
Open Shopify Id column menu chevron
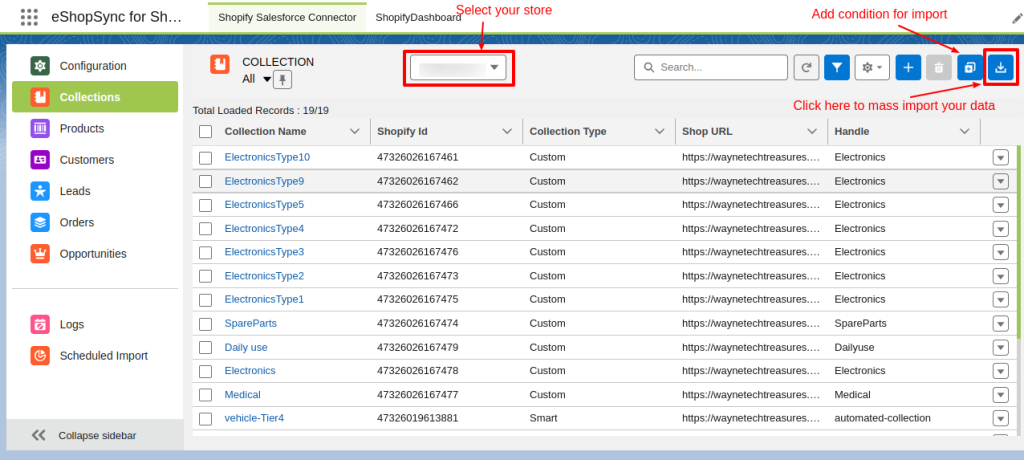507,131
